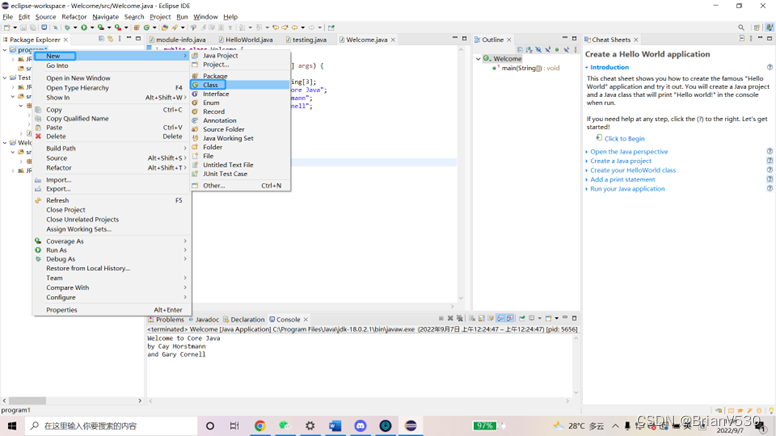Click the Windows taskbar search box

[111, 426]
